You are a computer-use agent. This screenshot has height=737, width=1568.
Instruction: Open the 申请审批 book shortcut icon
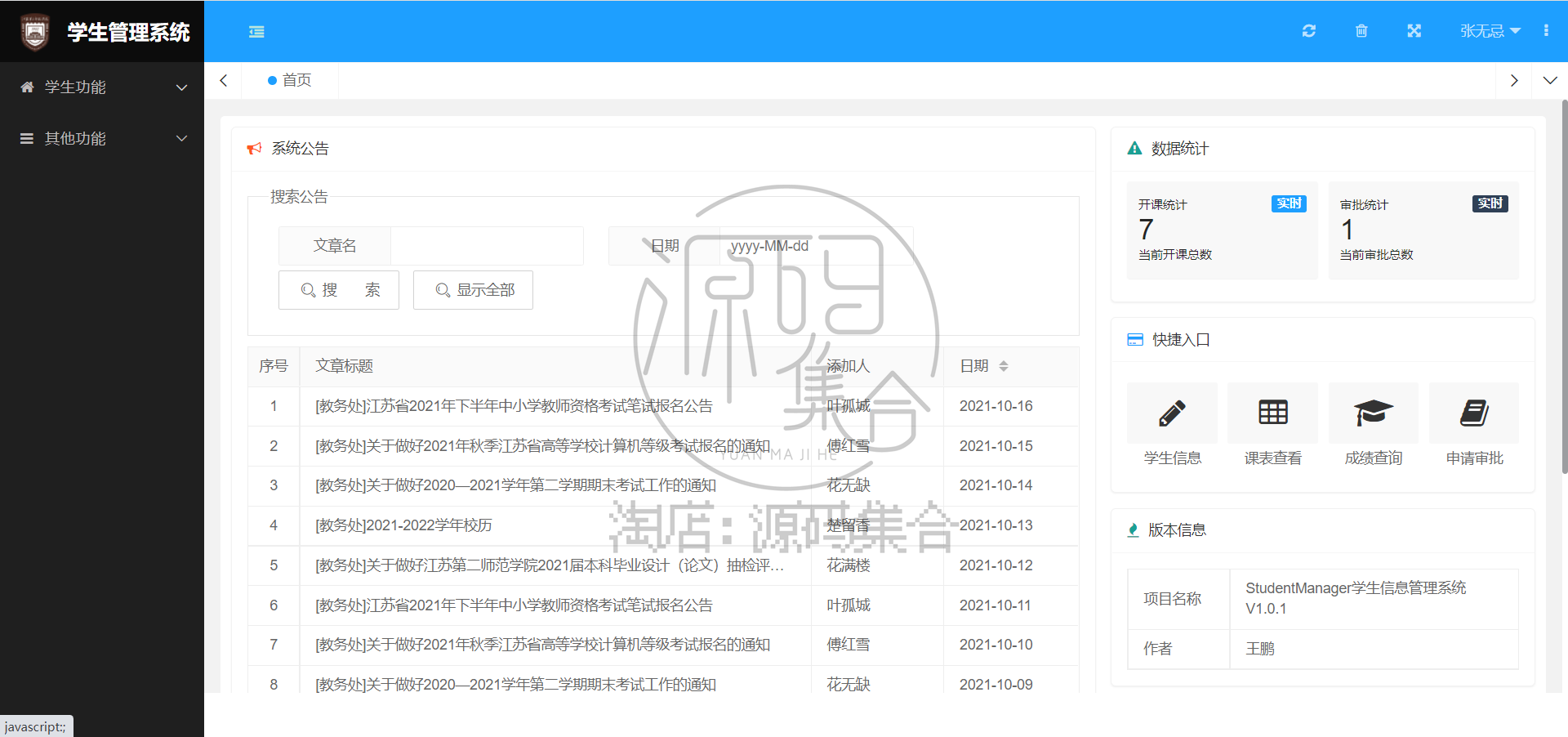pos(1474,413)
